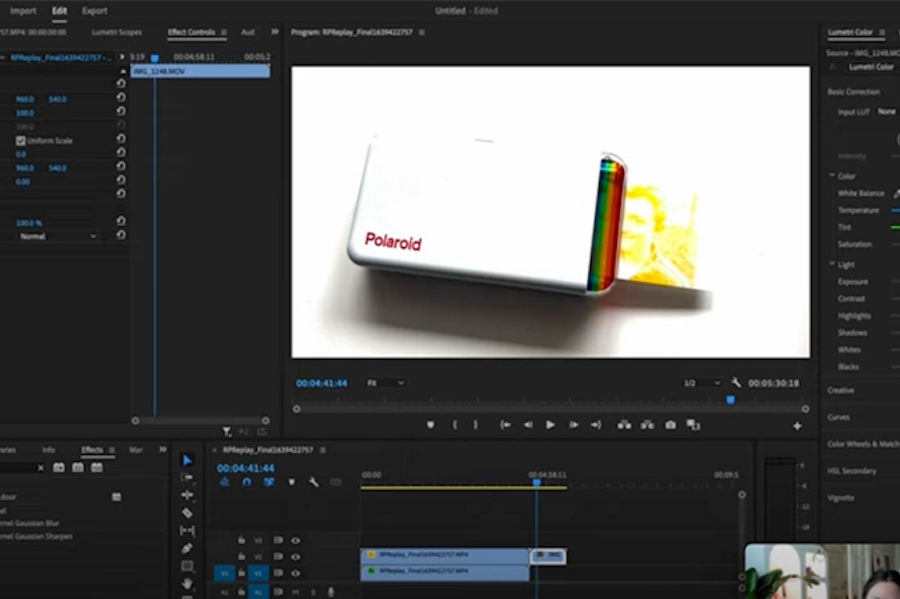Select the Pen tool
Screen dimensions: 900x599
[187, 549]
